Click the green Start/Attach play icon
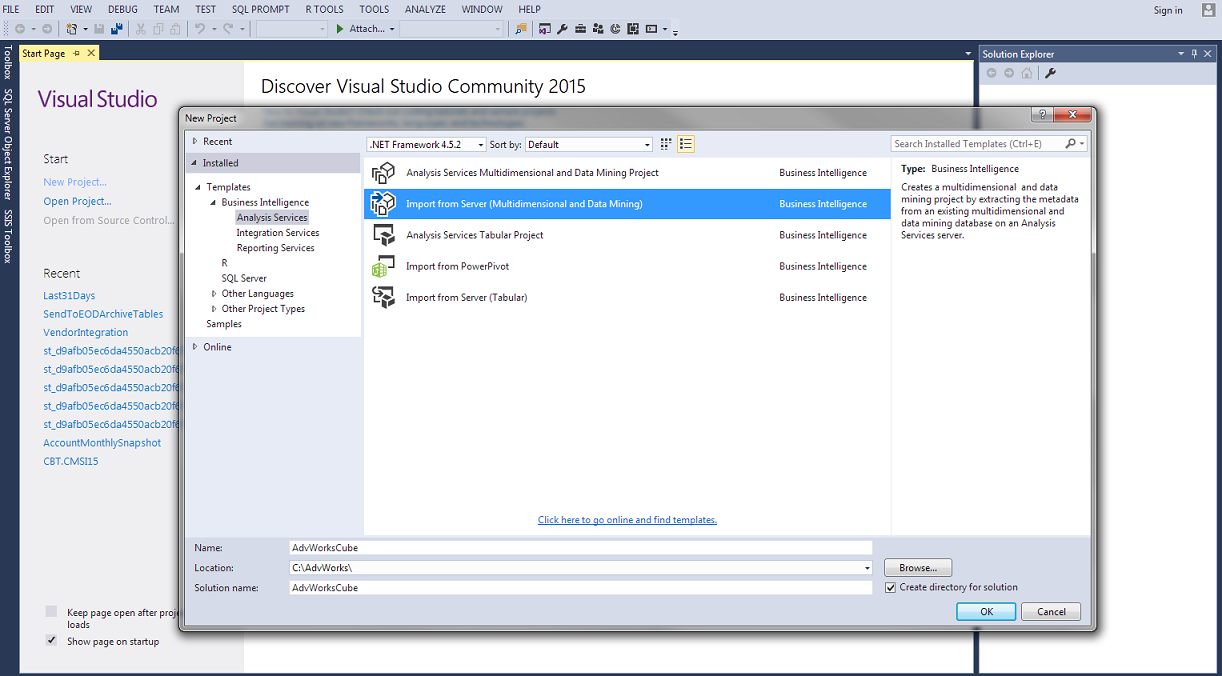This screenshot has width=1222, height=676. click(340, 29)
